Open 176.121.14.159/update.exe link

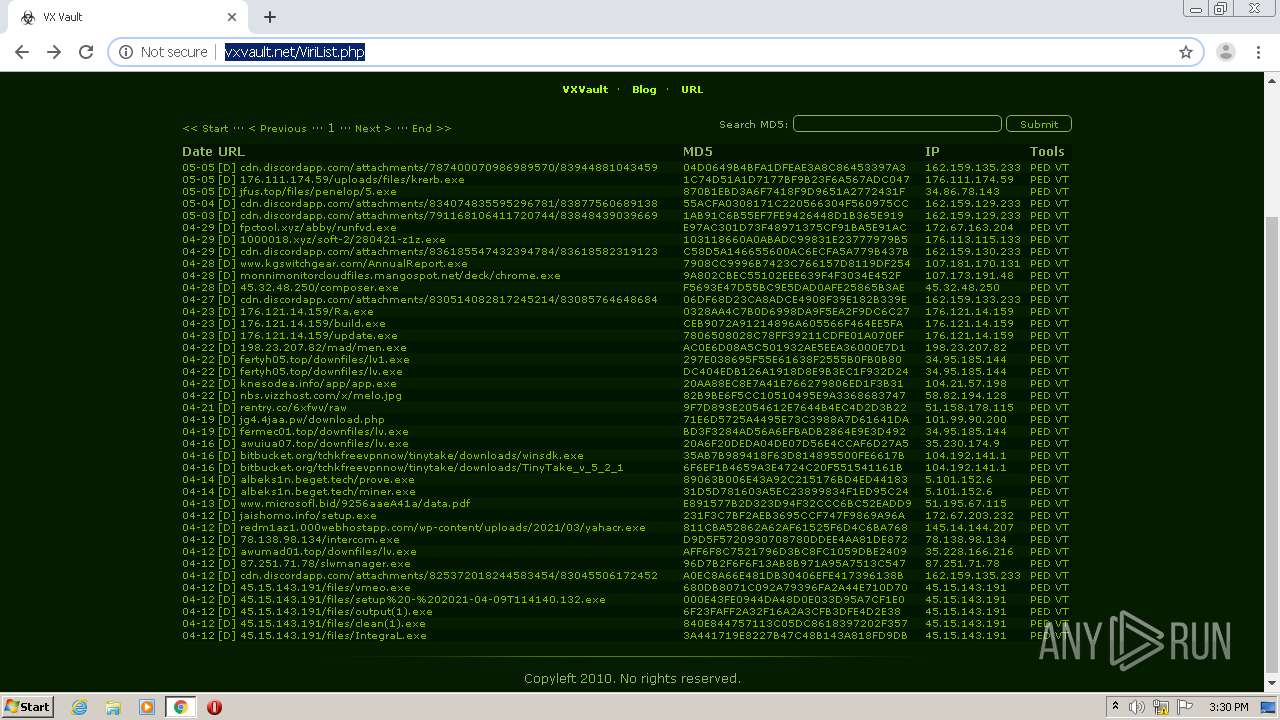[x=318, y=336]
